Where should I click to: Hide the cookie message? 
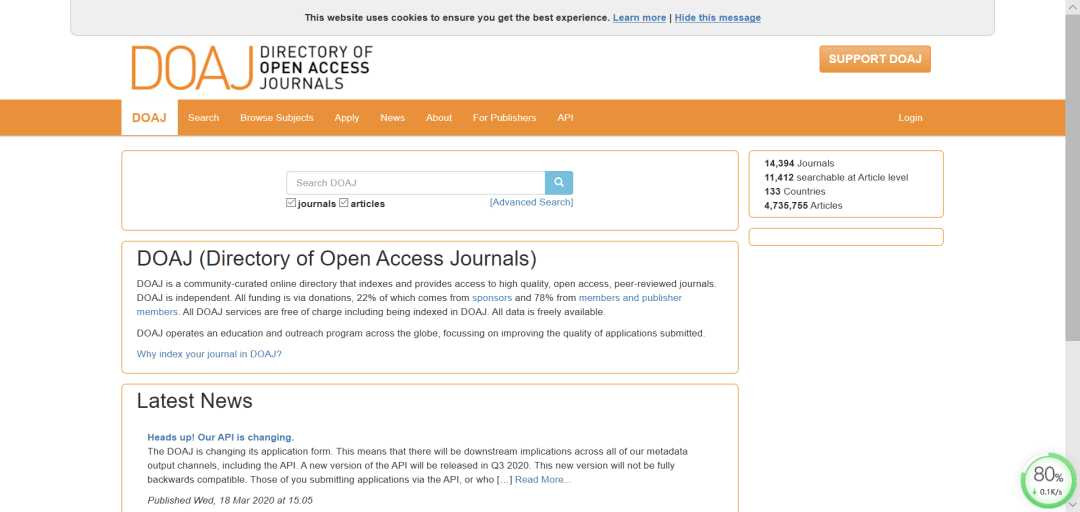pos(718,18)
